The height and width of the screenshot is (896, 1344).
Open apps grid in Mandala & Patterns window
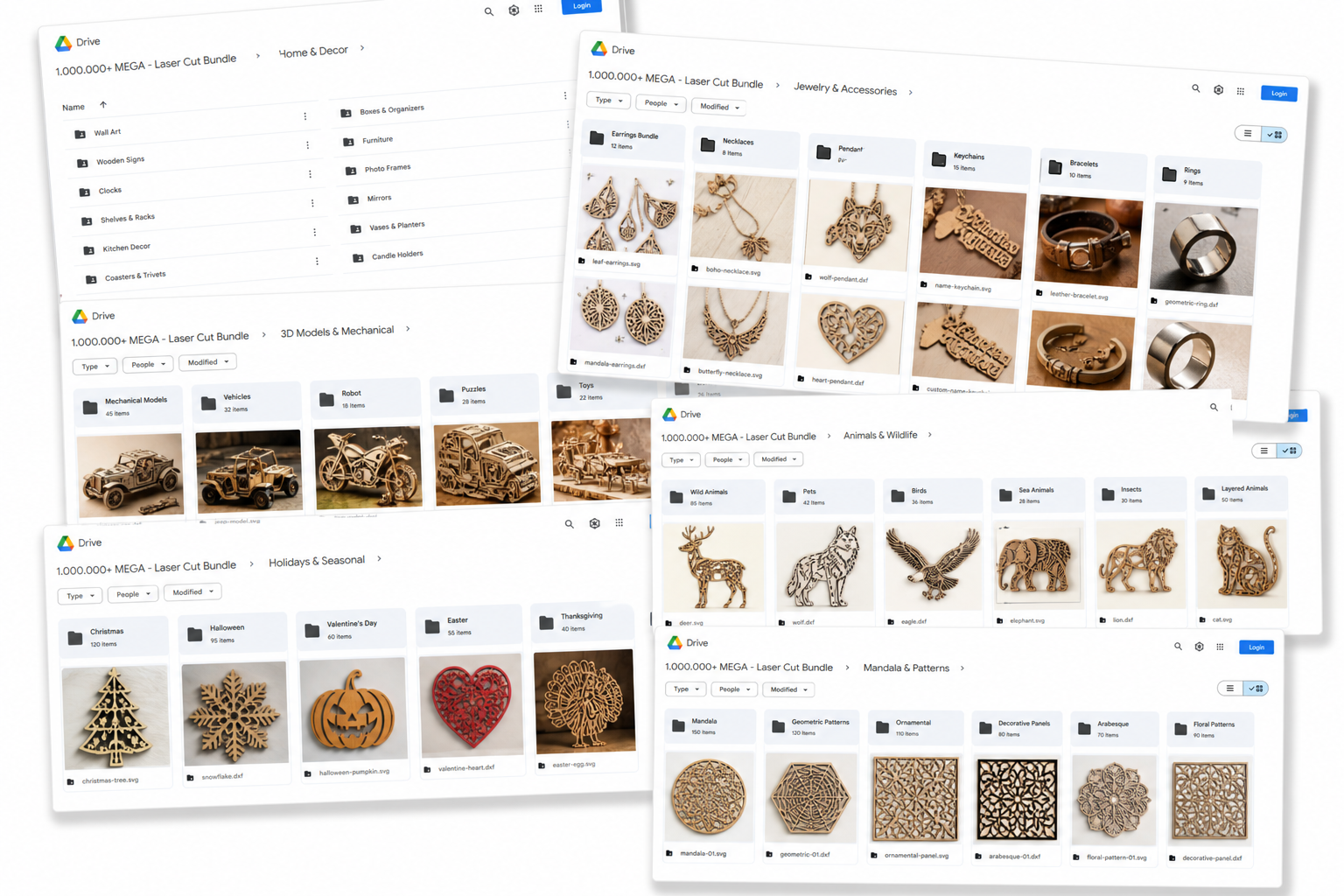tap(1220, 647)
